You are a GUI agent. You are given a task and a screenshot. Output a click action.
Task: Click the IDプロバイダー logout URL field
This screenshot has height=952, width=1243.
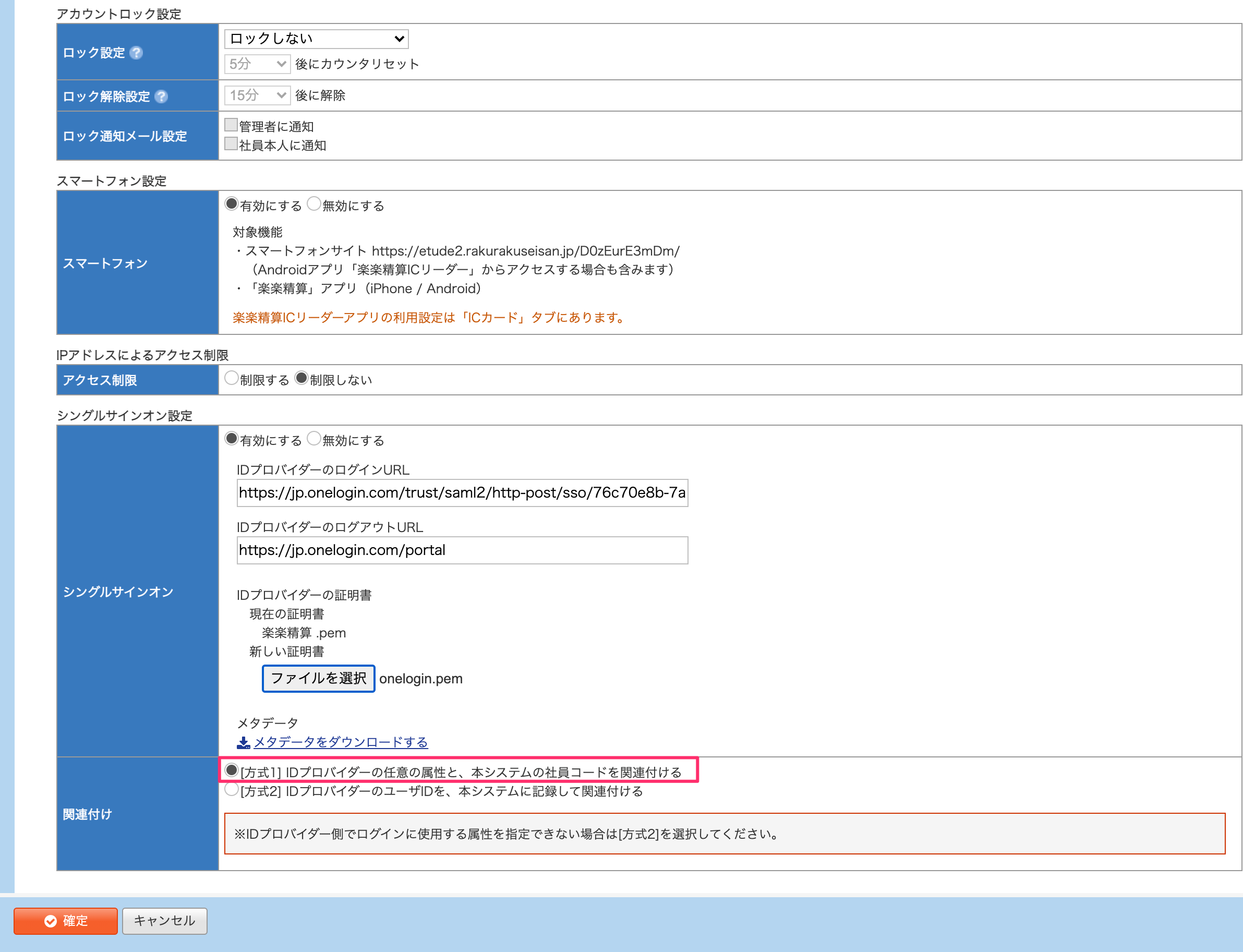pos(462,550)
